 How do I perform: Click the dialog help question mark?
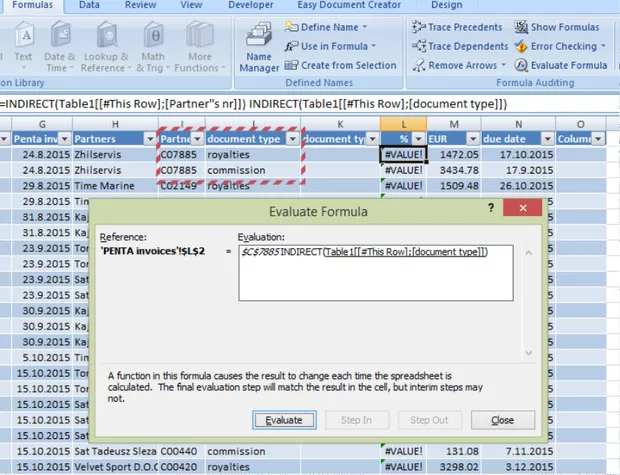tap(491, 208)
